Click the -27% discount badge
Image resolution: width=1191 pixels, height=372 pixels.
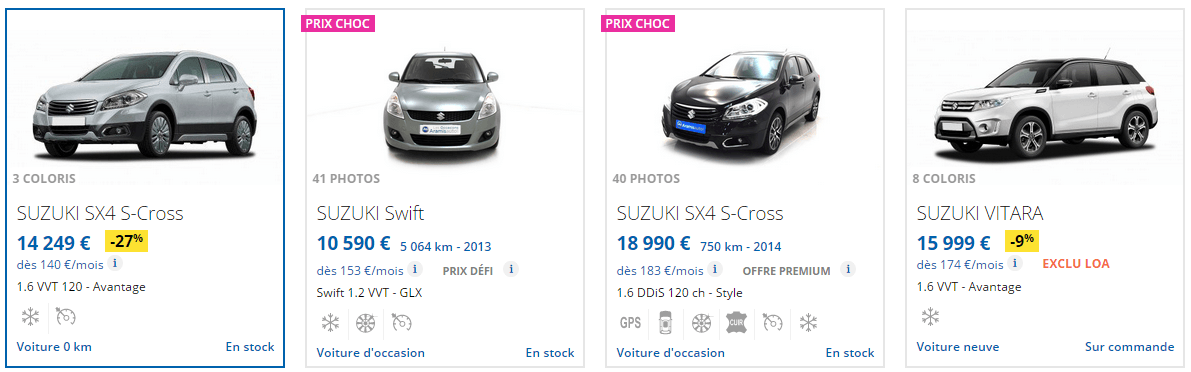pyautogui.click(x=126, y=241)
